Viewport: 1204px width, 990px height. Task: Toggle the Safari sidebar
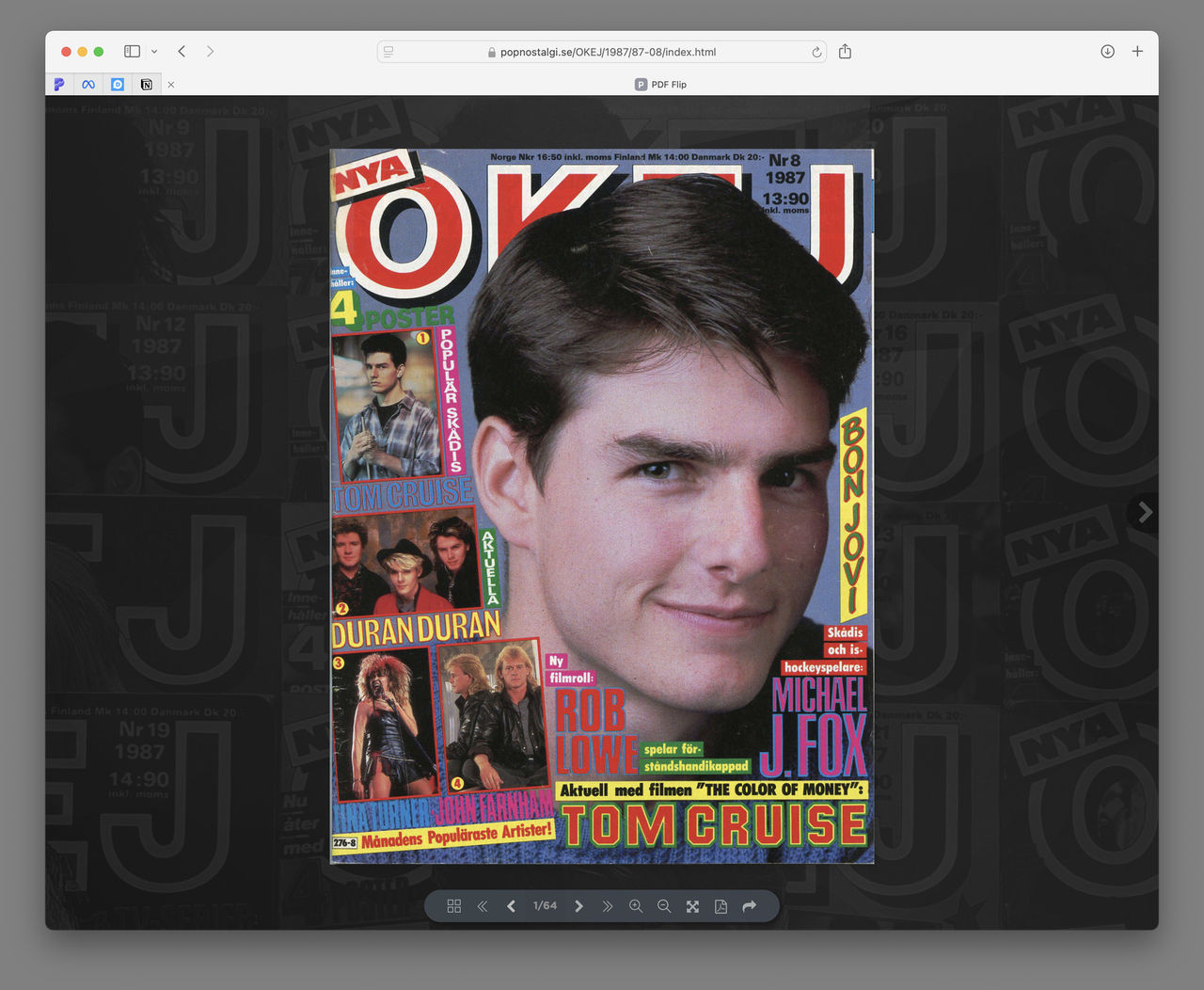[x=132, y=52]
